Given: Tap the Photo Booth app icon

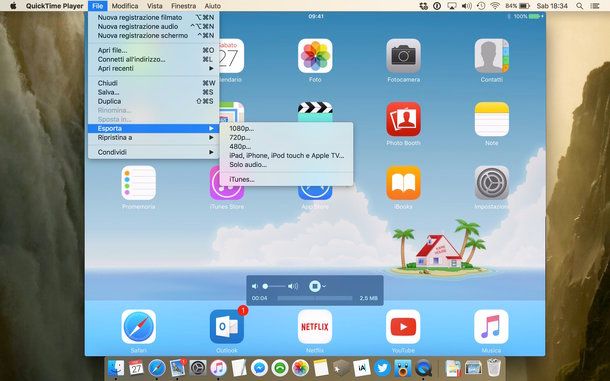Looking at the screenshot, I should [x=403, y=119].
